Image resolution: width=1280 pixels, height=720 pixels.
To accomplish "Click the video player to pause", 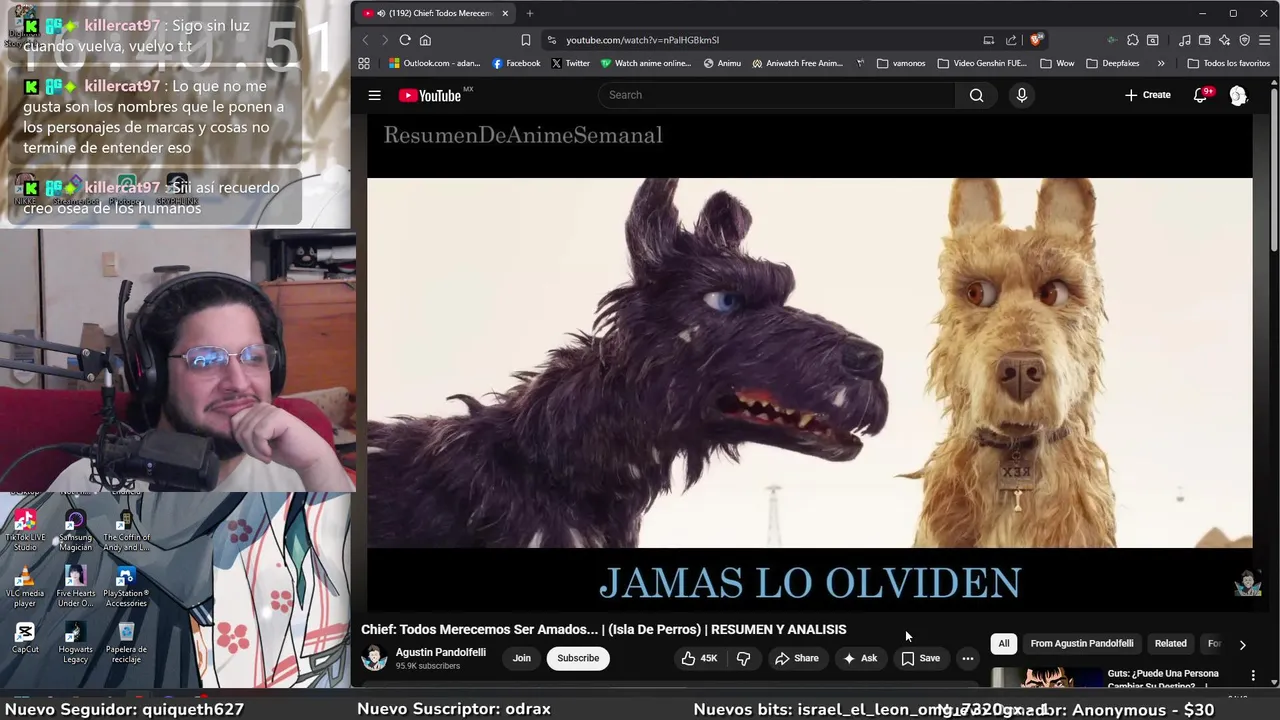I will tap(809, 362).
